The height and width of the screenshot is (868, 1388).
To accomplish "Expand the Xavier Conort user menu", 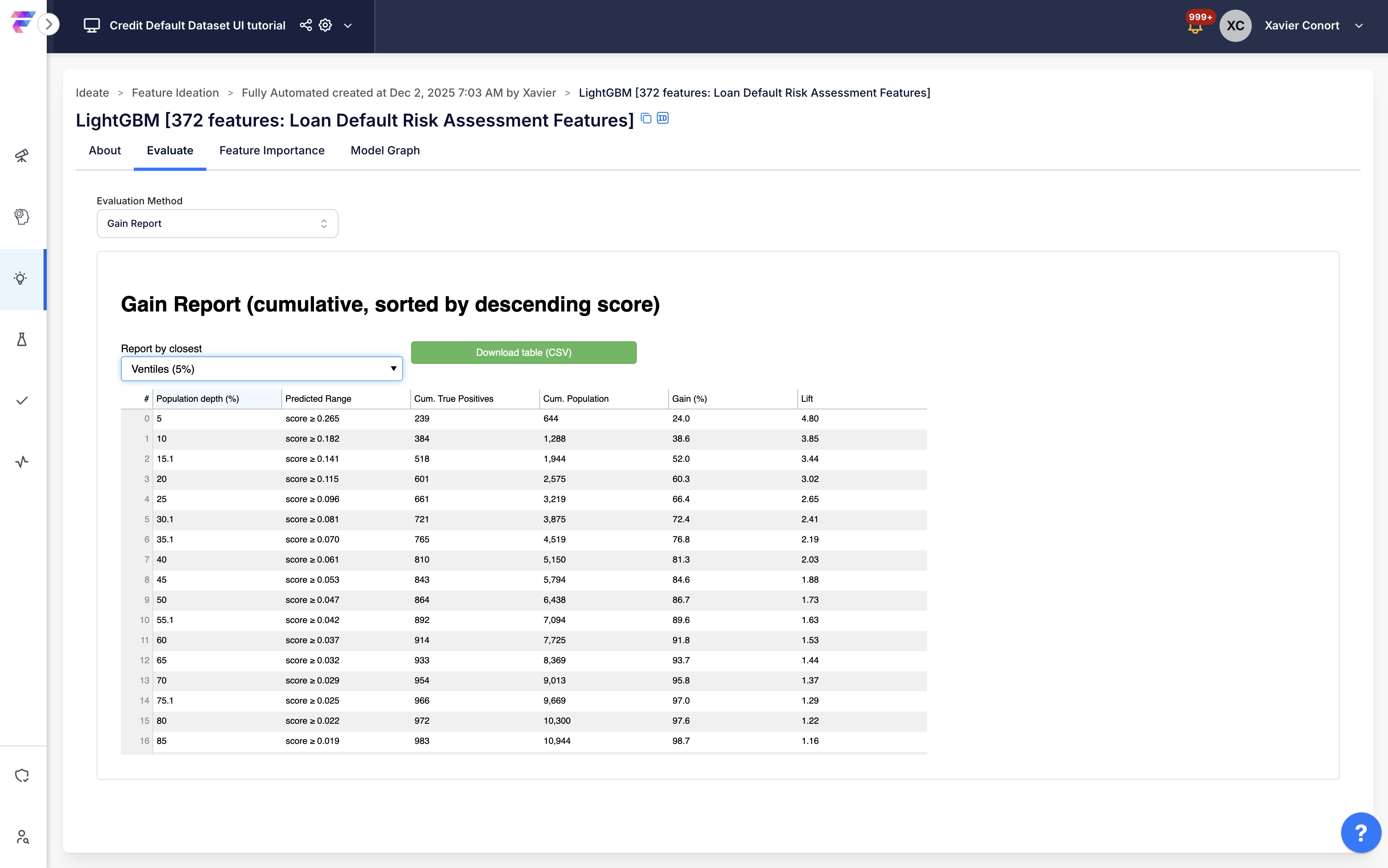I will click(1359, 26).
